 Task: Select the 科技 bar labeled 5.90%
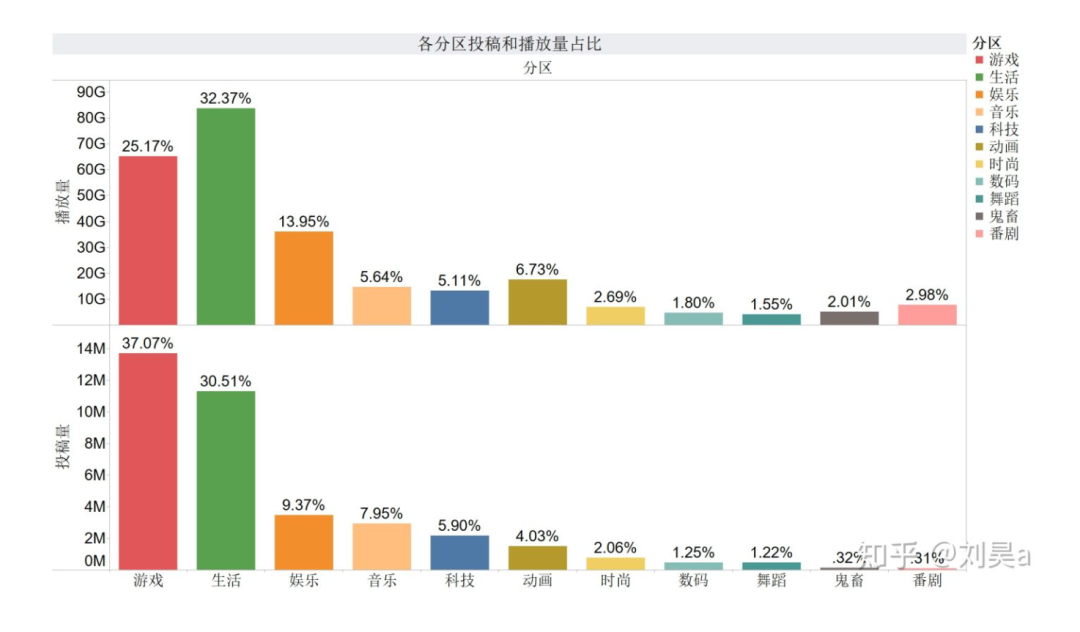coord(459,552)
